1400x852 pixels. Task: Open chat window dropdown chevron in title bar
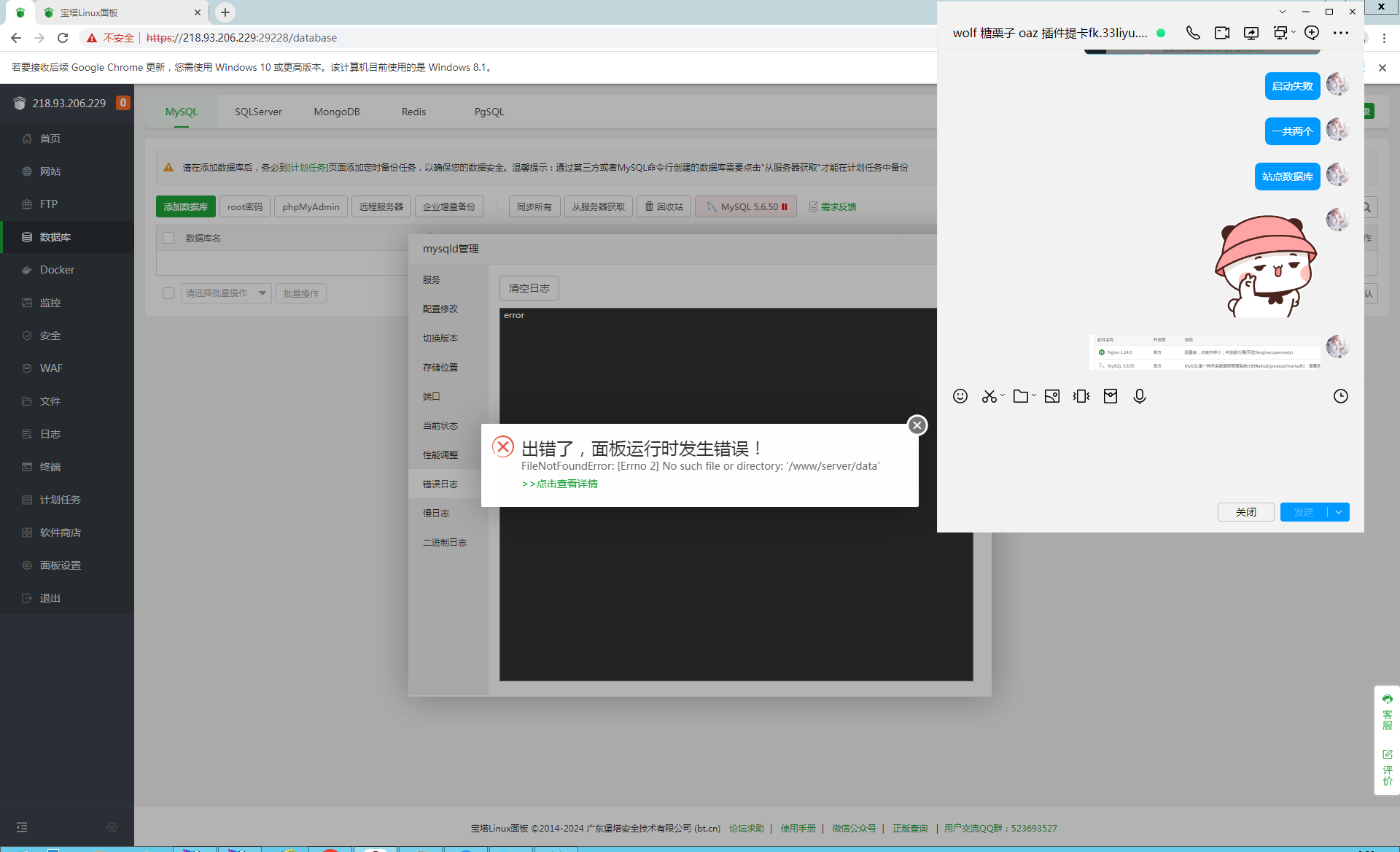1283,12
